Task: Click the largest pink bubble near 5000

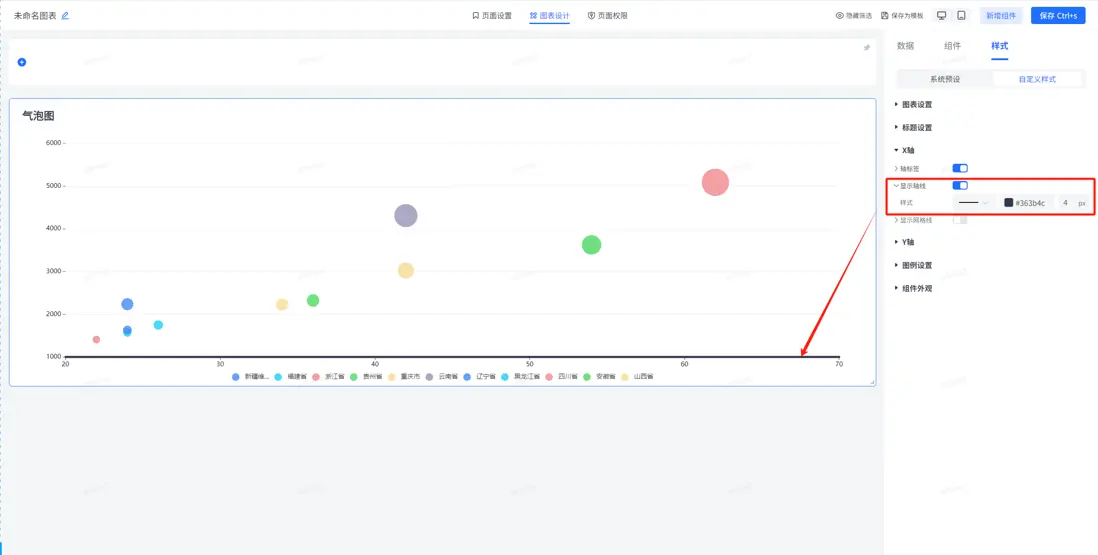Action: tap(715, 183)
